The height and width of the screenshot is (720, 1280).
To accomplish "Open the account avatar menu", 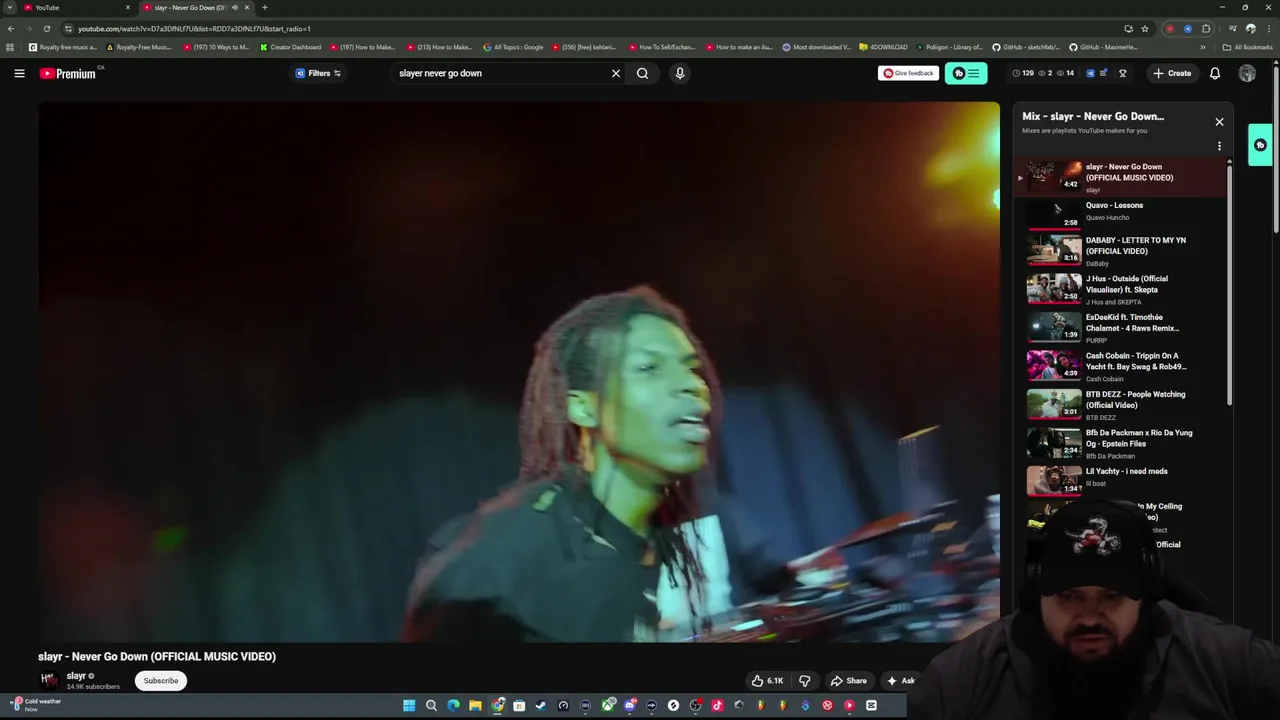I will click(1247, 73).
